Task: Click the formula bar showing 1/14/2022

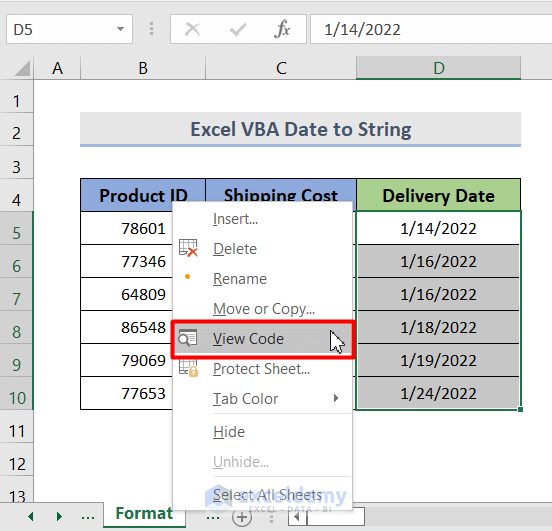Action: [x=431, y=29]
